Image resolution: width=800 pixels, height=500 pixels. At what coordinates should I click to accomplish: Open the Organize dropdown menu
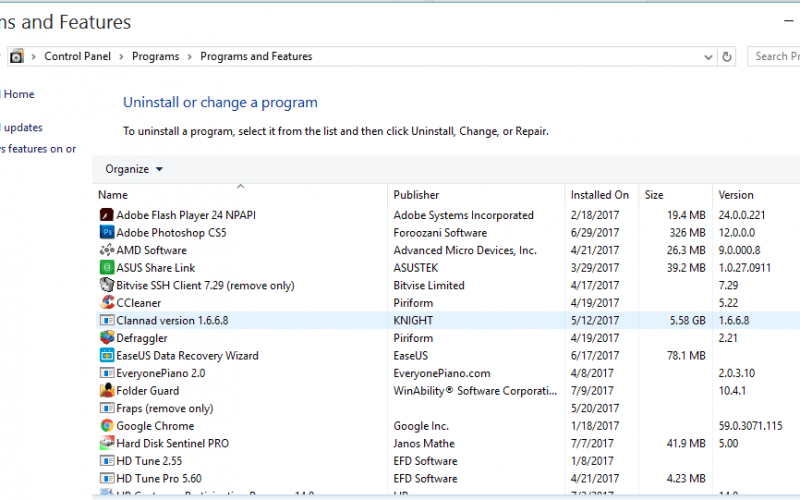tap(134, 169)
